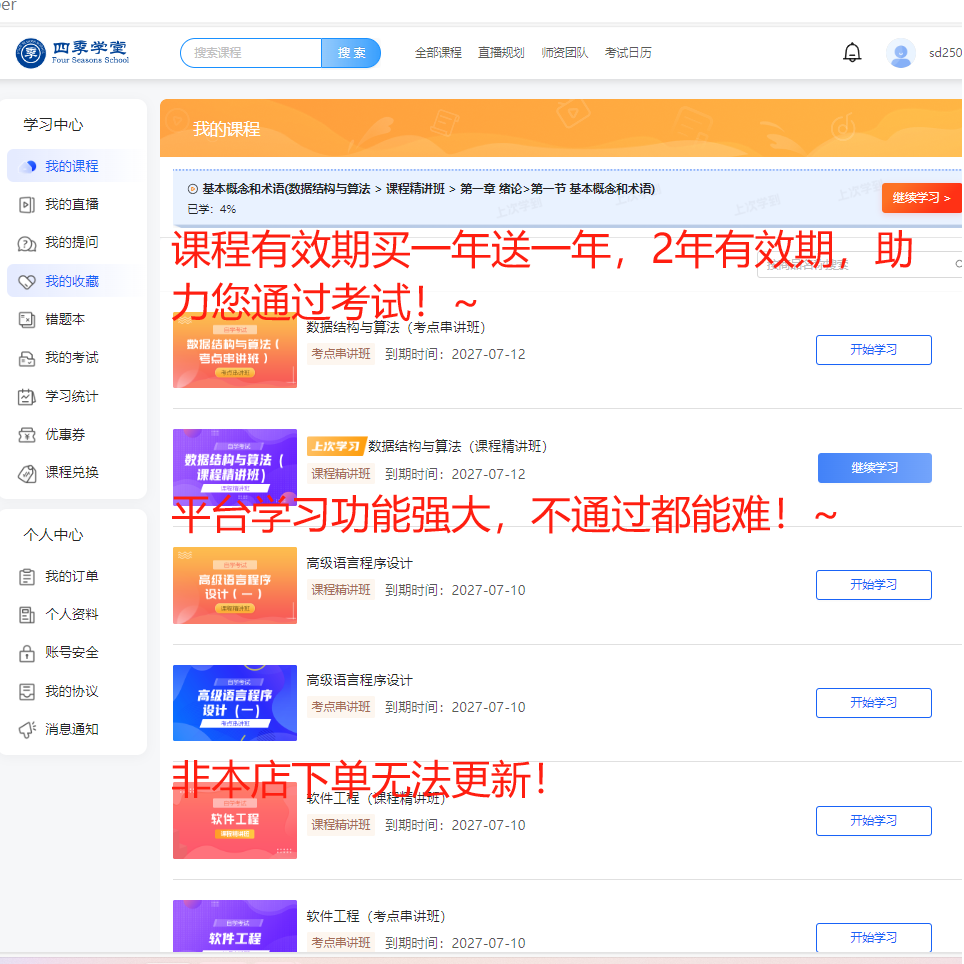Image resolution: width=964 pixels, height=964 pixels.
Task: Click the 个人资料 profile icon
Action: tap(27, 615)
